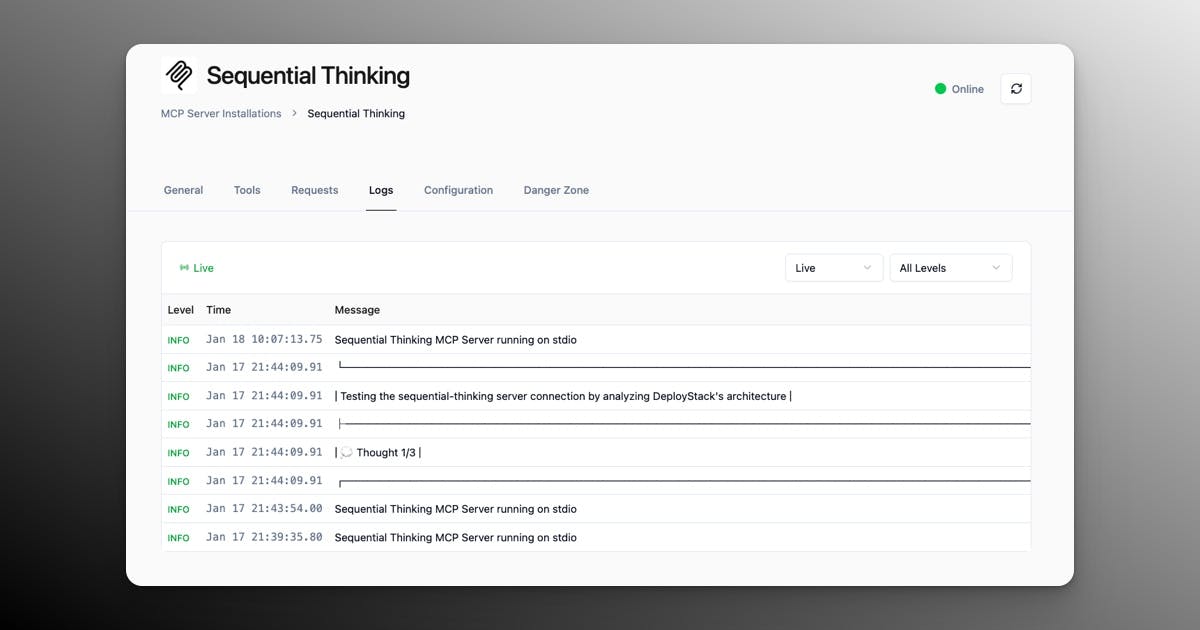Viewport: 1200px width, 630px height.
Task: Click the INFO badge beside Jan 17 21:43:54 entry
Action: (178, 509)
